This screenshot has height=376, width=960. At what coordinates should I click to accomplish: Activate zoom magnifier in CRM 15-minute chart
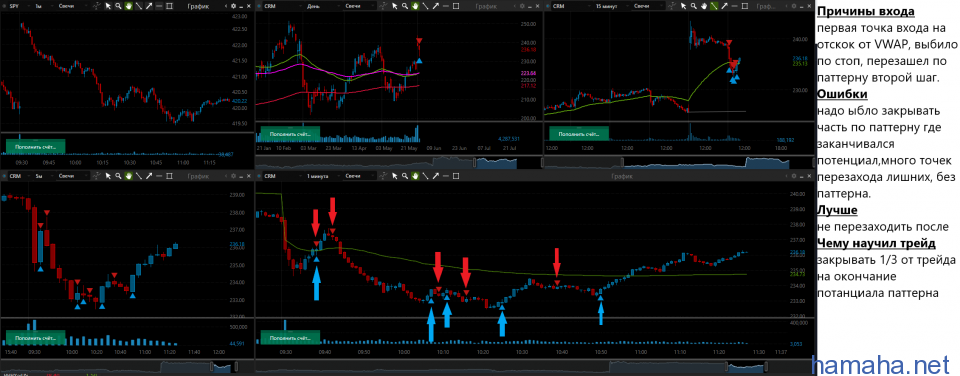coord(694,6)
